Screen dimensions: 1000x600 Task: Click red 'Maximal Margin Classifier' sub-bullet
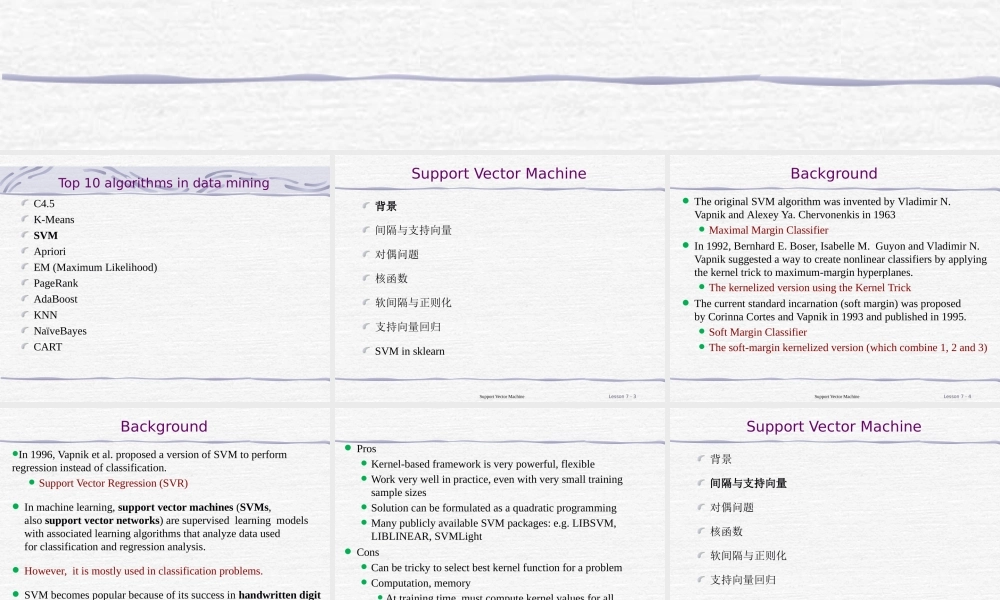coord(768,230)
